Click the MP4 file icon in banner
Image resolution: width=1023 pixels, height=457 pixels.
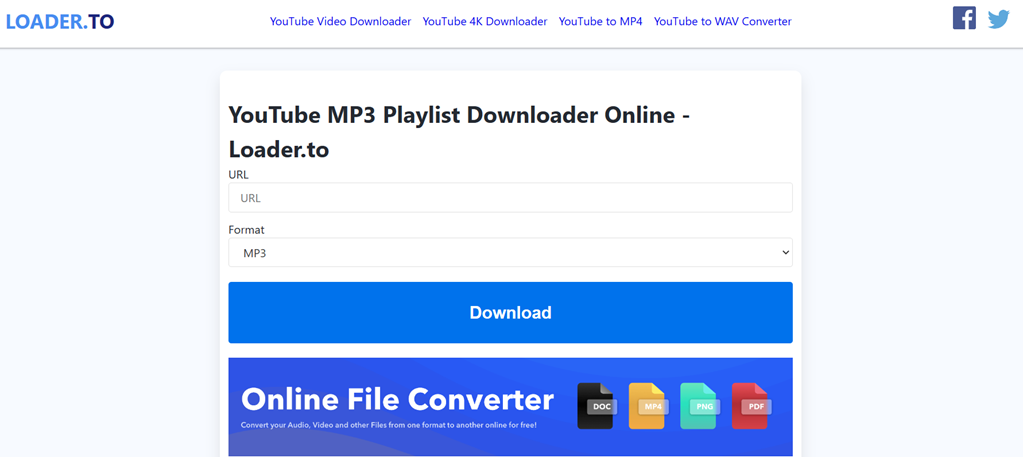[647, 406]
